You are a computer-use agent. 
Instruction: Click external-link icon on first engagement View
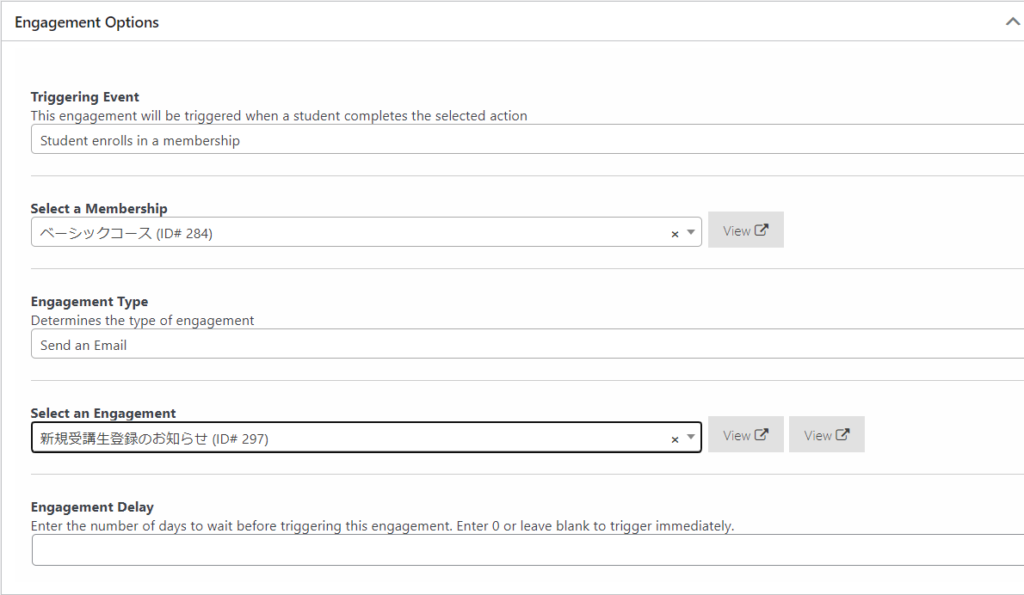[x=761, y=434]
